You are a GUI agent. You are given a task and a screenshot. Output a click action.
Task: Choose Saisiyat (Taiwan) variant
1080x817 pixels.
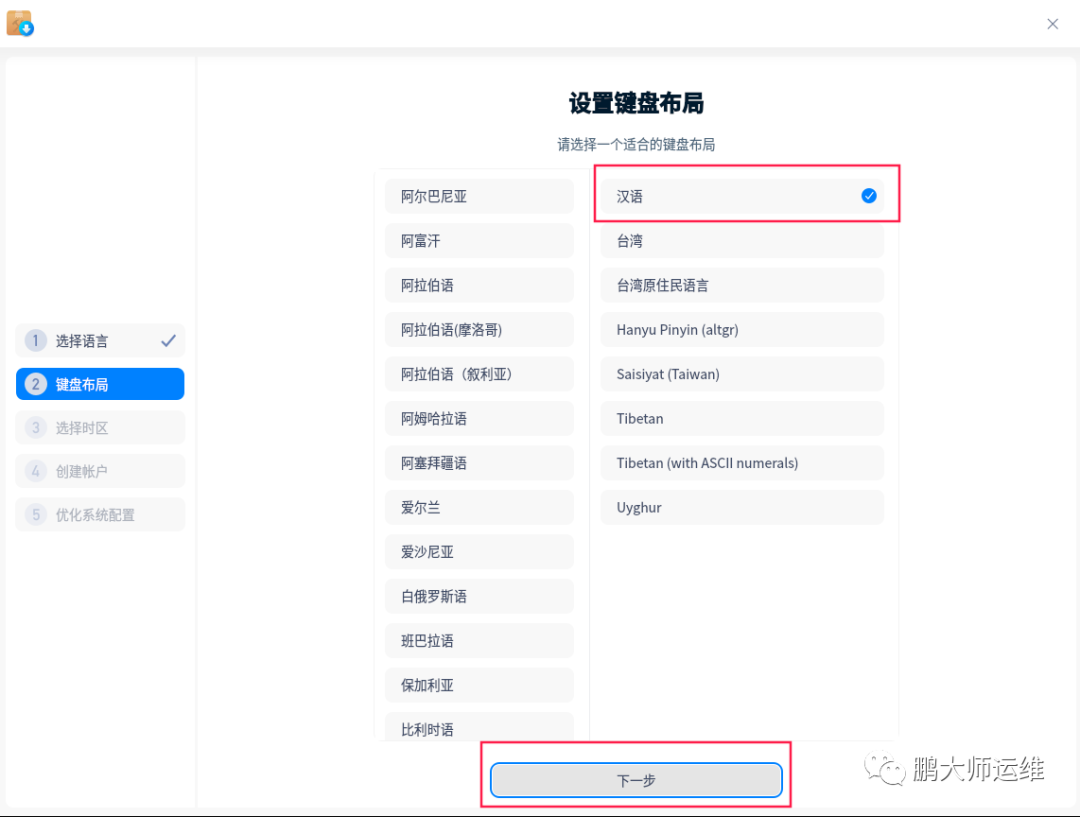[x=742, y=374]
